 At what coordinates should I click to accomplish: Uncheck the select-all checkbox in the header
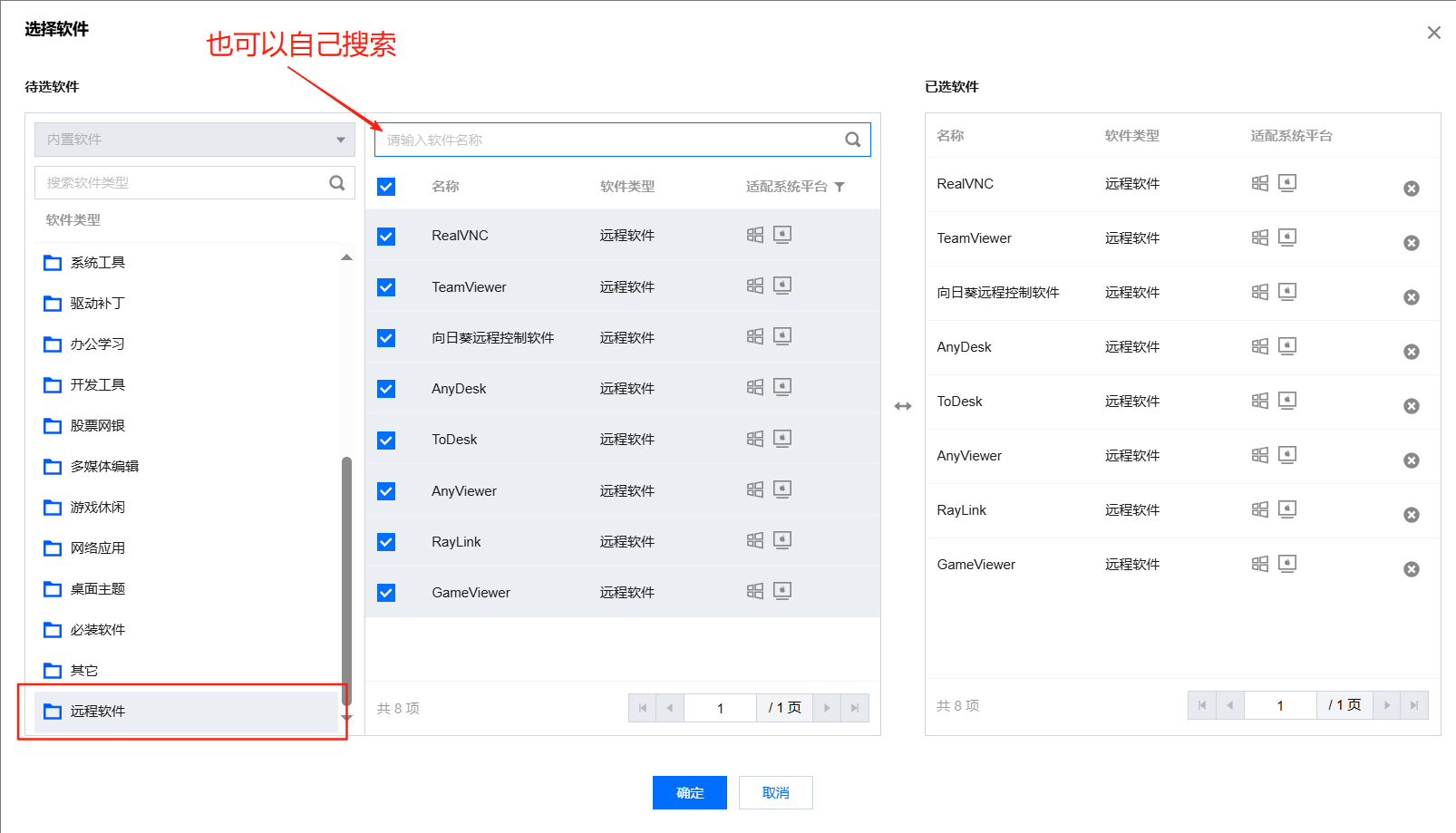(x=386, y=186)
